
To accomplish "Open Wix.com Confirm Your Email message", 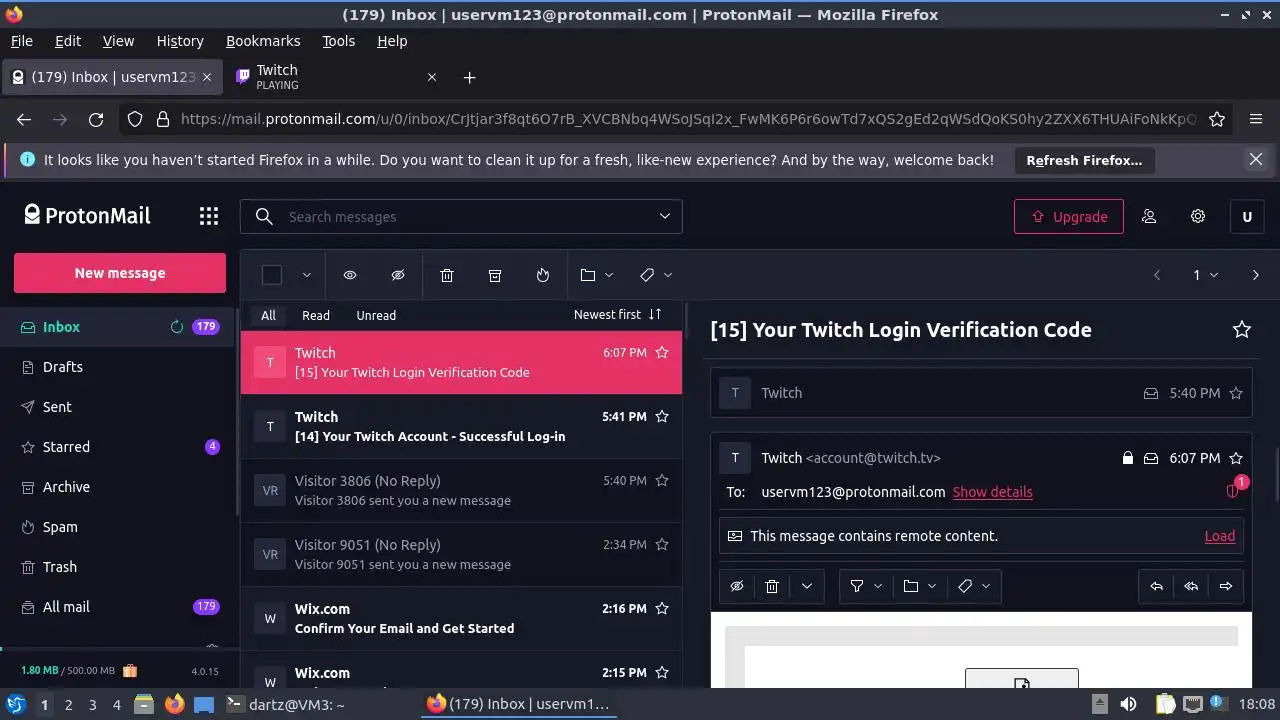I will (x=461, y=619).
